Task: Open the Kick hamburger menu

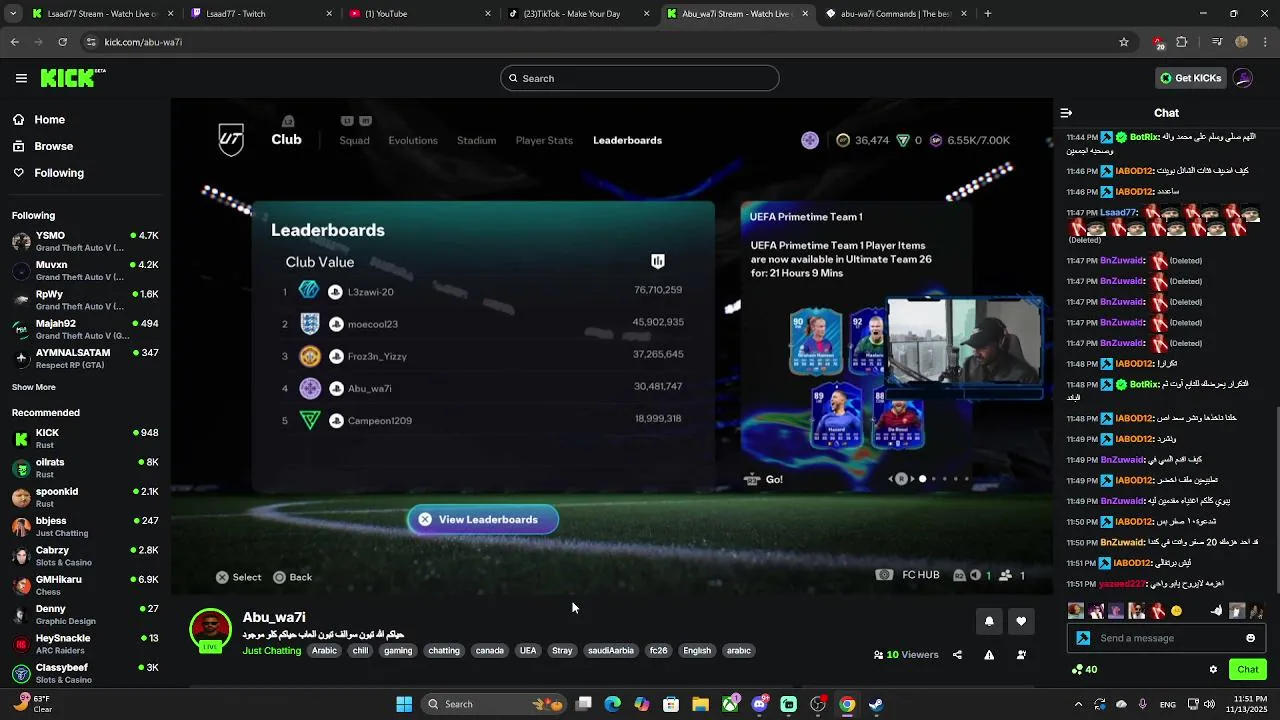Action: [x=21, y=78]
